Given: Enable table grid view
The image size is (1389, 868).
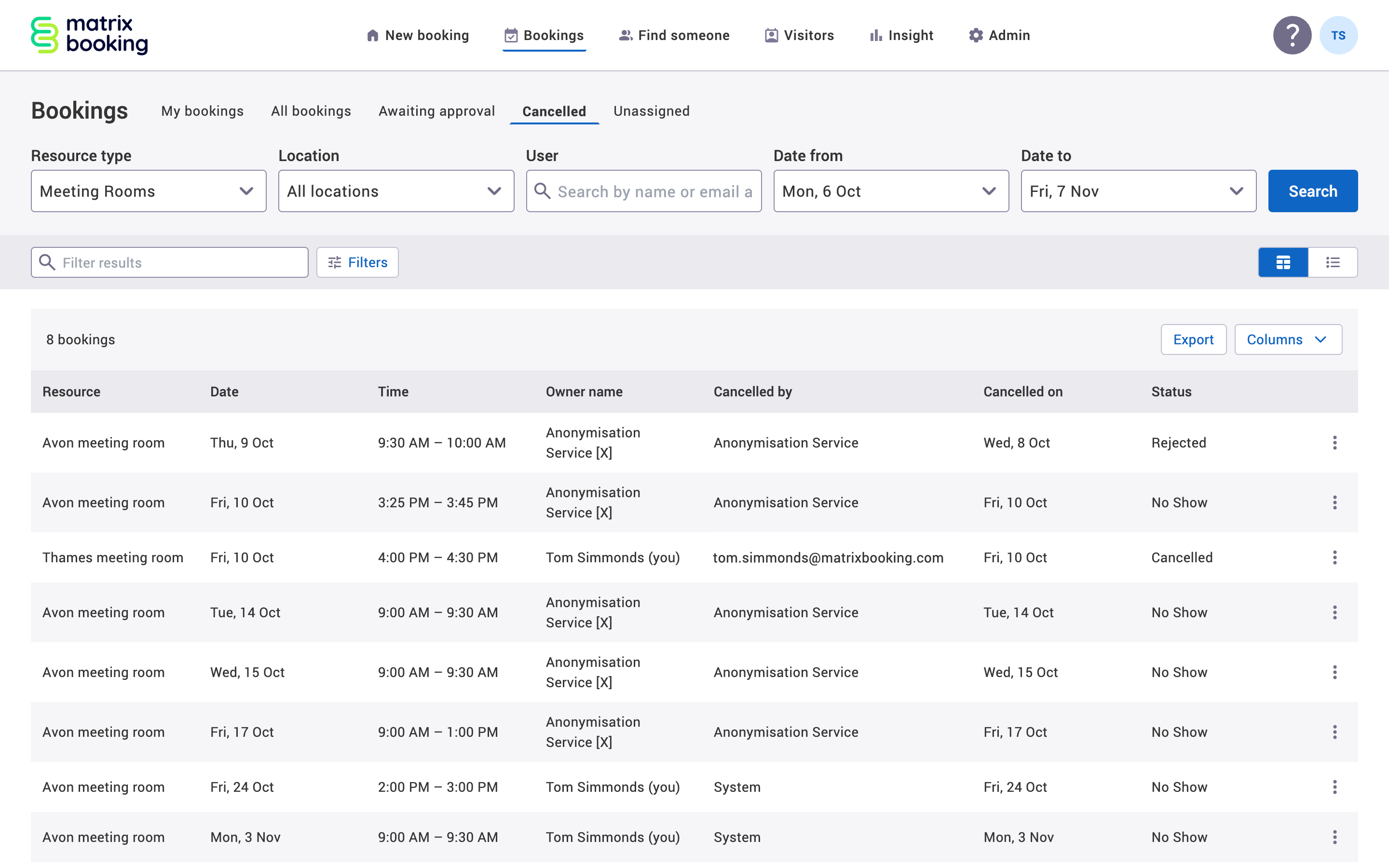Looking at the screenshot, I should pyautogui.click(x=1283, y=262).
